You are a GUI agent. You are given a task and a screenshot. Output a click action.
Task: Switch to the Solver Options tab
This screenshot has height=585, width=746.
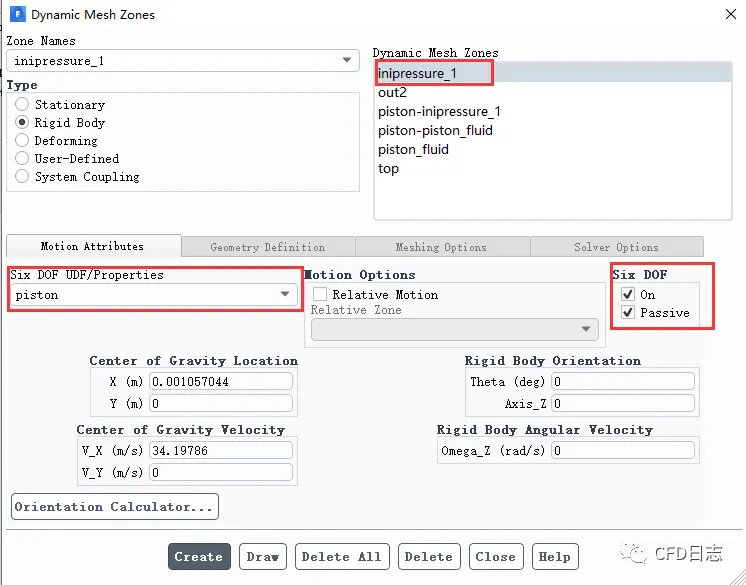pos(616,247)
